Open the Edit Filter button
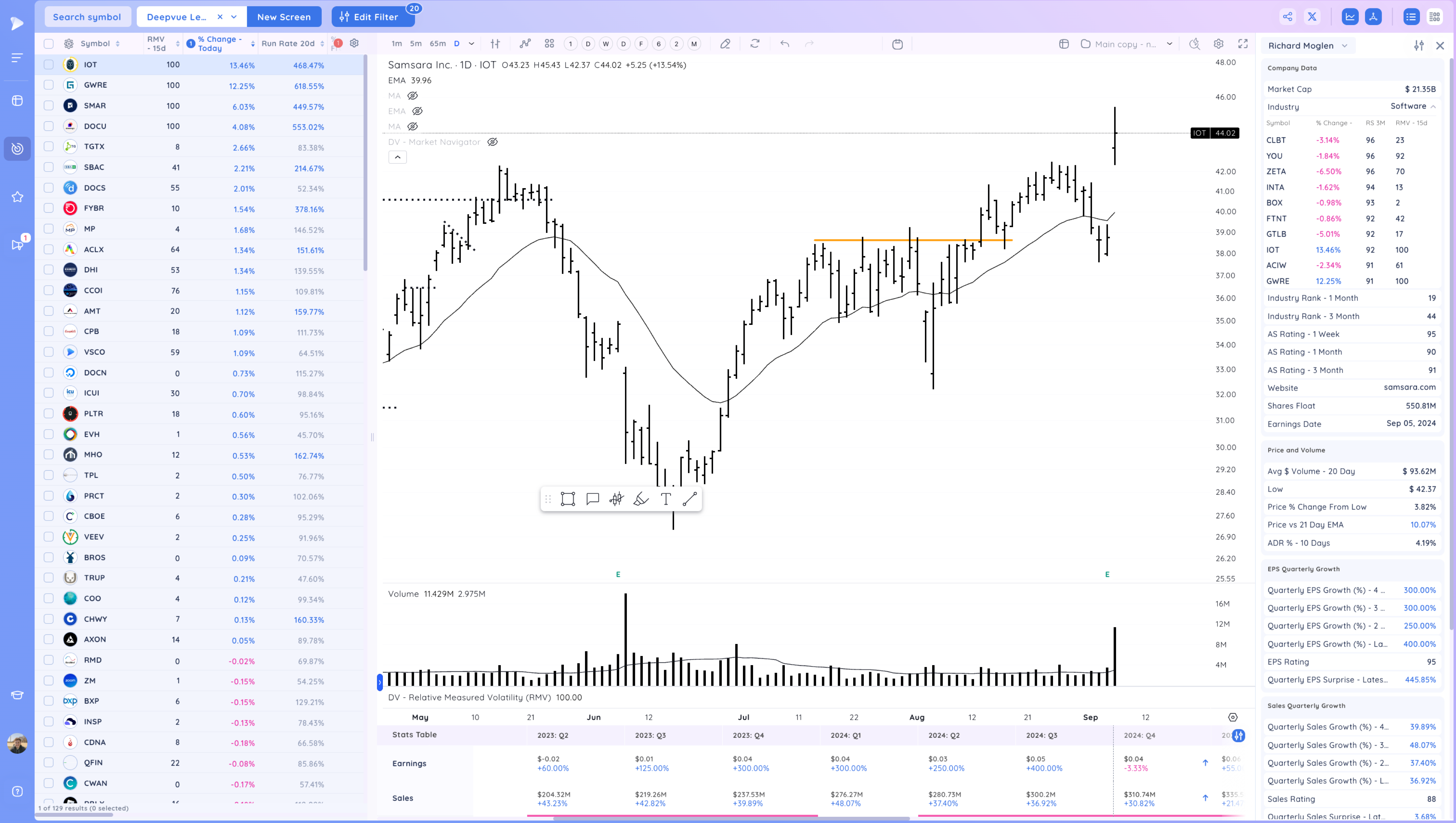1456x823 pixels. click(x=372, y=17)
